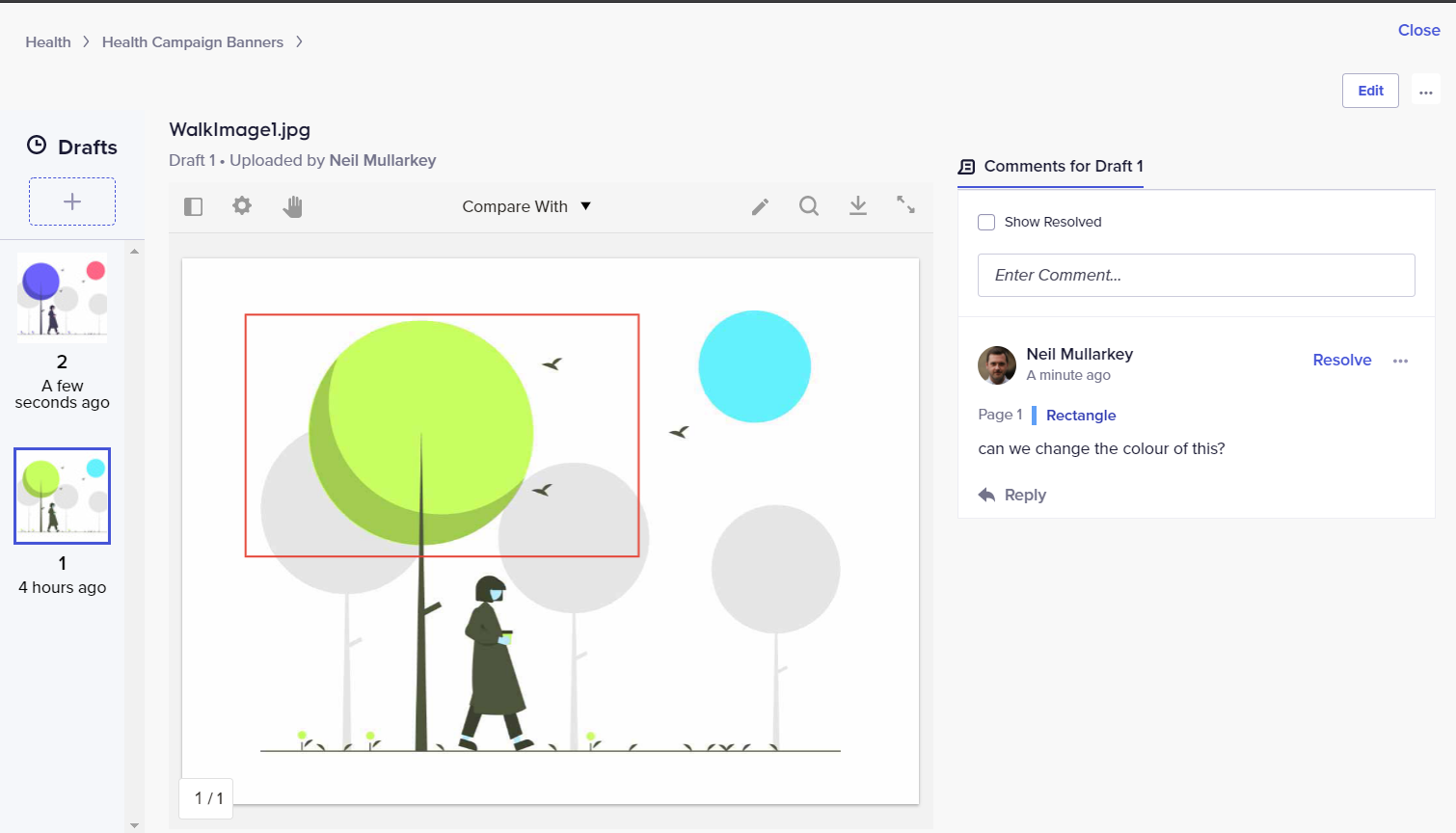
Task: Upload a new draft with the plus button
Action: pos(72,202)
